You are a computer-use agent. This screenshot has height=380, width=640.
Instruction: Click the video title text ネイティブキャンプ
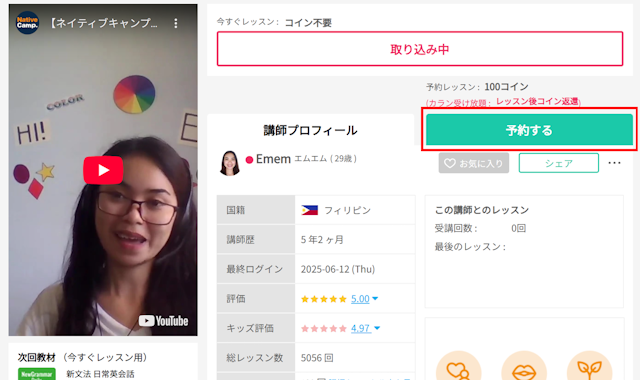pyautogui.click(x=104, y=23)
